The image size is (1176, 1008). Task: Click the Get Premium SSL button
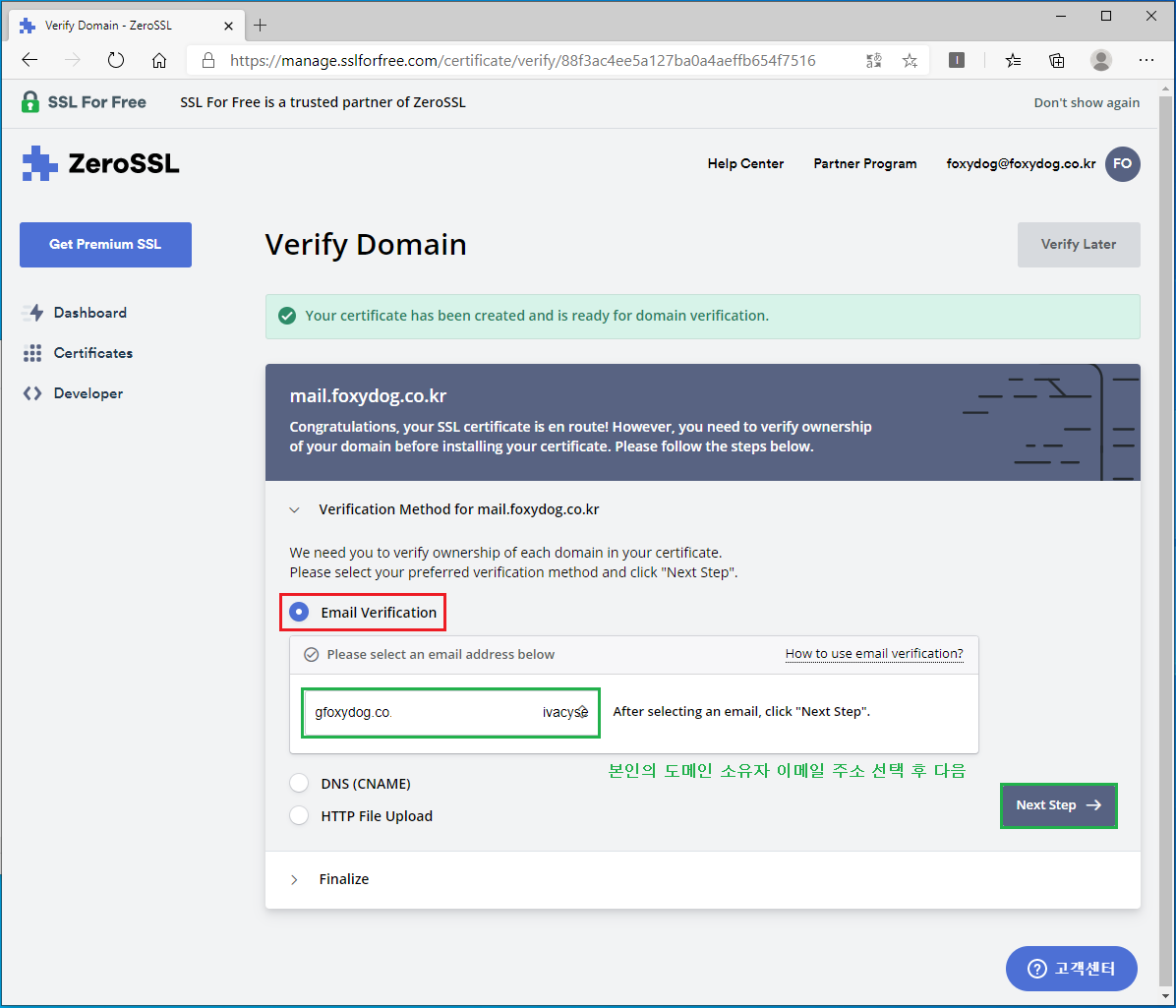point(106,245)
